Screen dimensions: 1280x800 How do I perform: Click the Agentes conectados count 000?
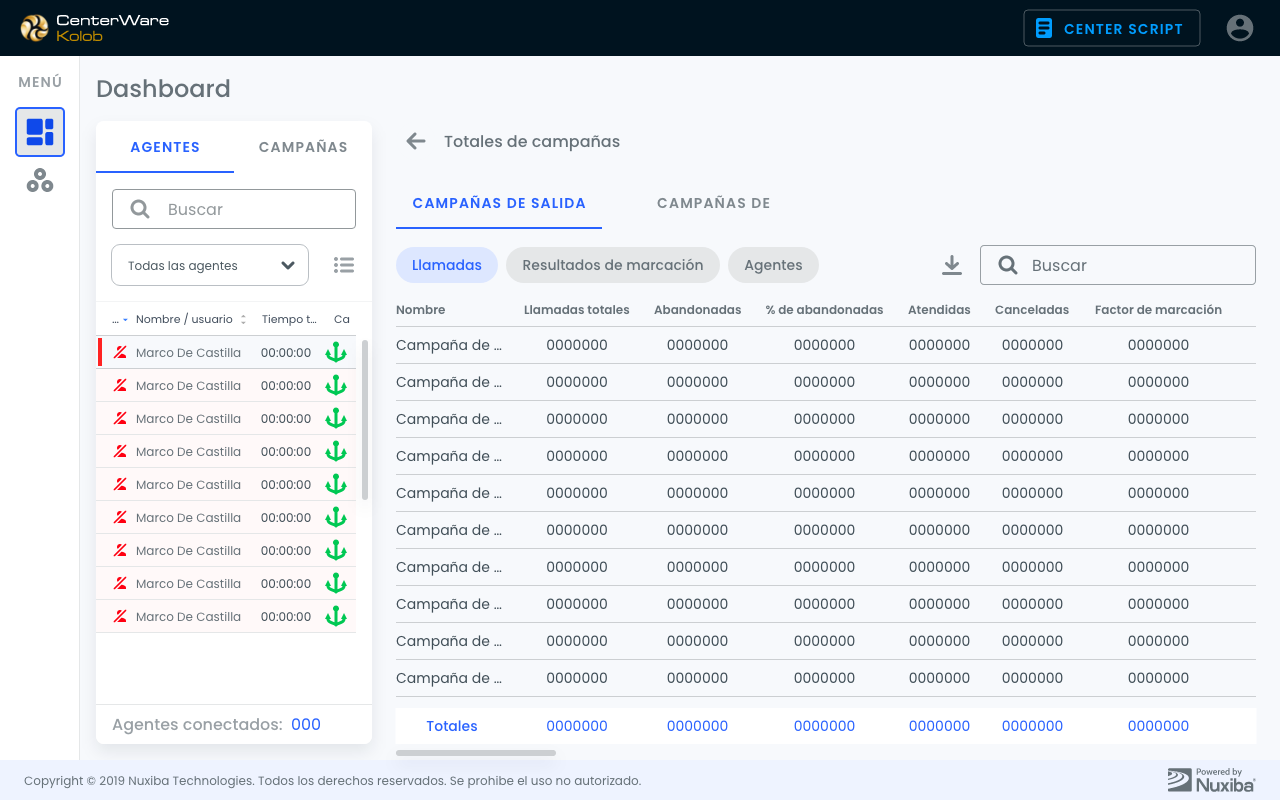(x=306, y=725)
